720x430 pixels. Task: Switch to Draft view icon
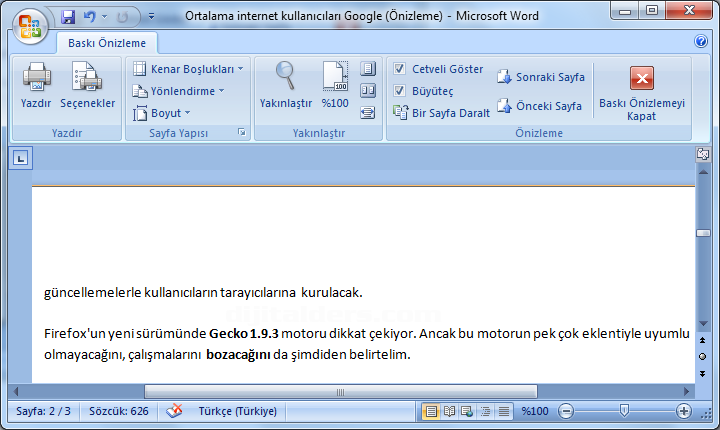504,411
